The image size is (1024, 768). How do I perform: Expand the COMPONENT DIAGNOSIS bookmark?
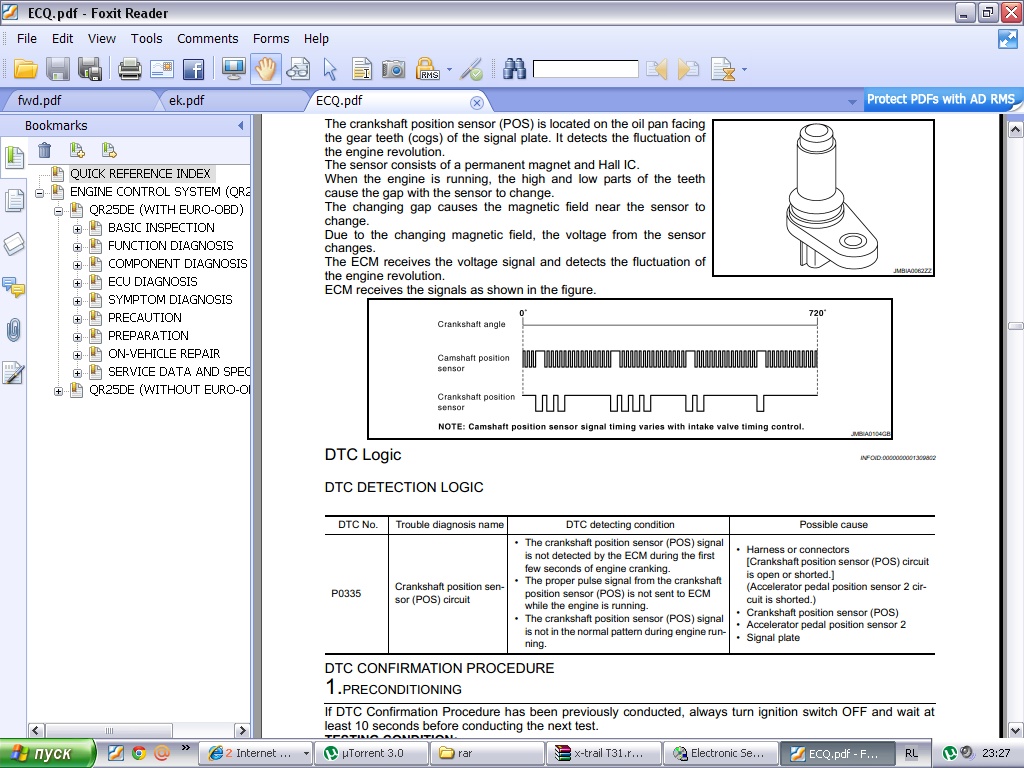[x=77, y=265]
